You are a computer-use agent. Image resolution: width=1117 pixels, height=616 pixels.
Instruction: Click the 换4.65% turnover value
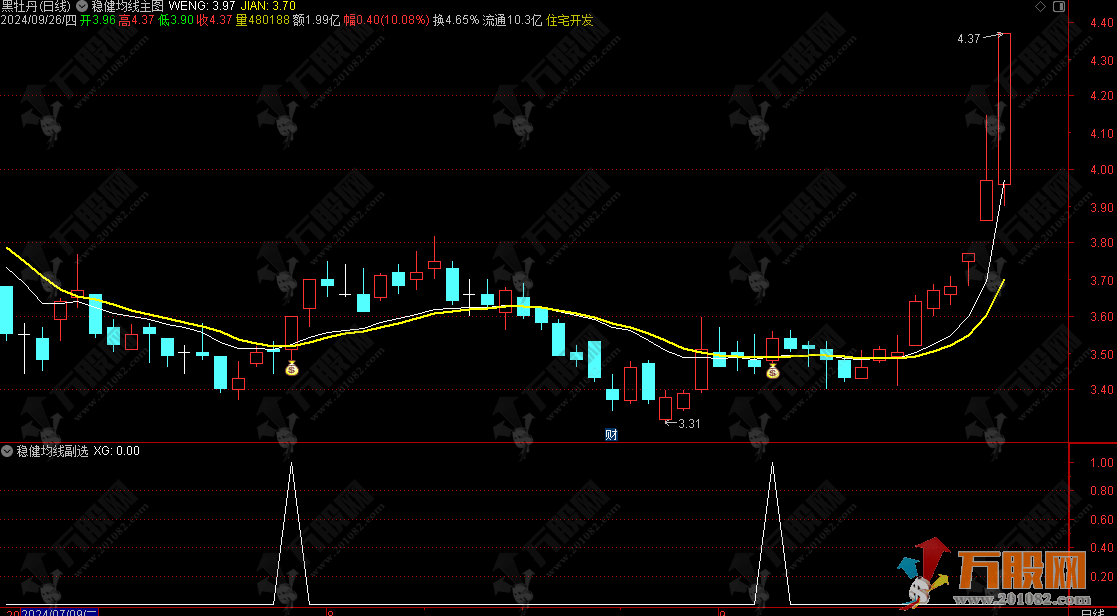[x=456, y=20]
